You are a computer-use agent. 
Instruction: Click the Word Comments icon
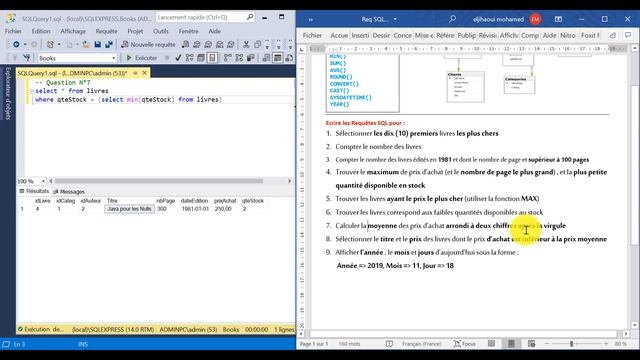(628, 36)
